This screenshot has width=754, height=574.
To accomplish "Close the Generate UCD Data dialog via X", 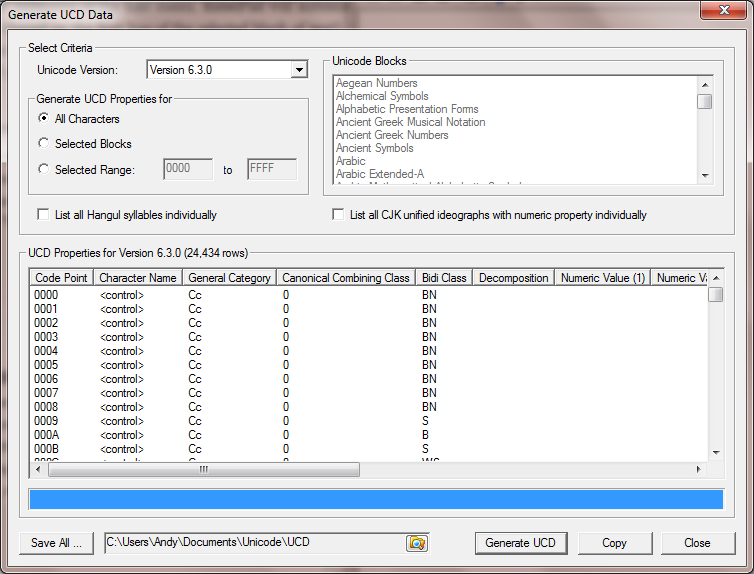I will 724,10.
